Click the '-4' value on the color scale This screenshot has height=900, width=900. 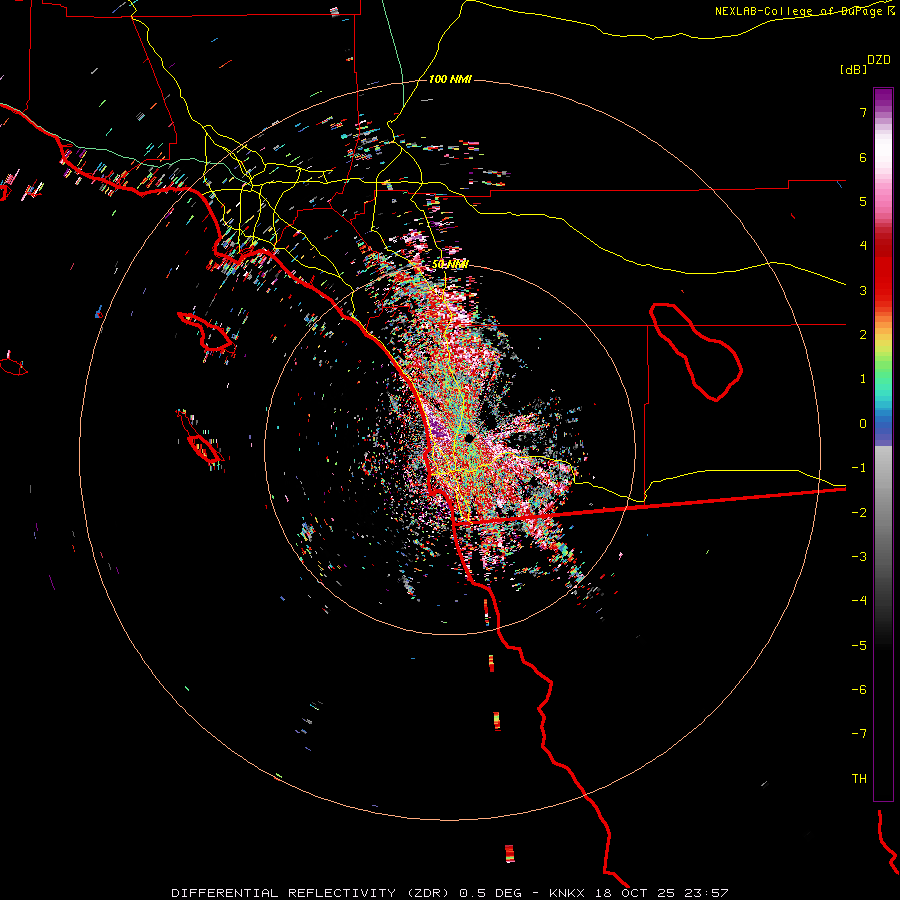click(859, 601)
